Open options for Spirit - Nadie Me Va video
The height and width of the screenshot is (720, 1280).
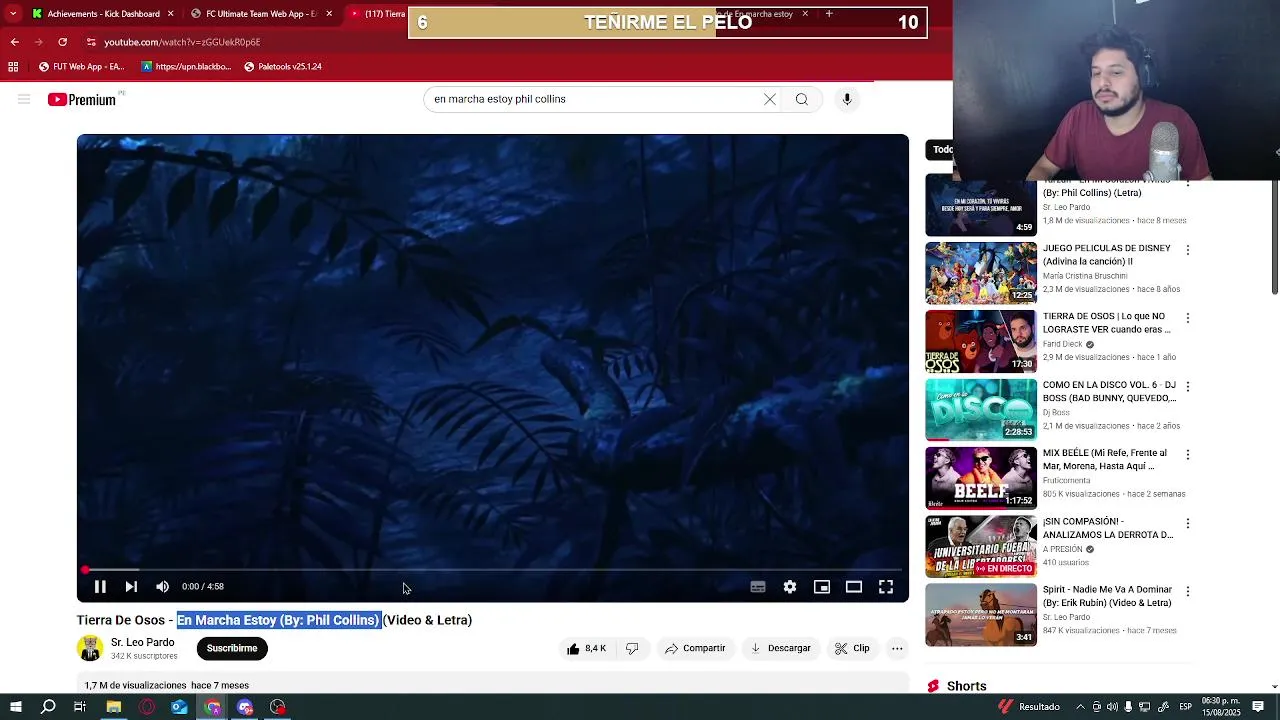point(1188,591)
